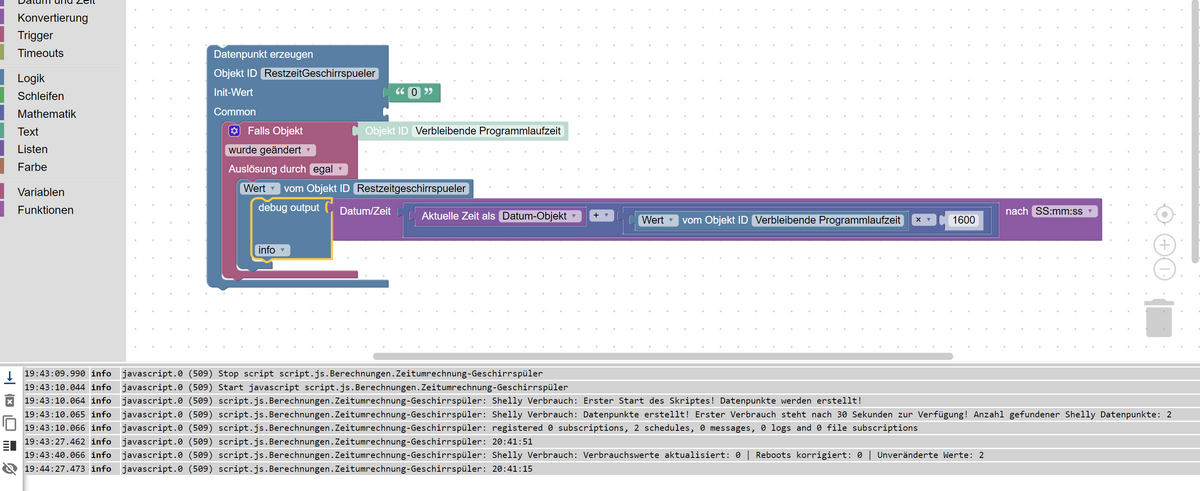
Task: Select log row 19:43:10.044 Start javascript
Action: click(x=610, y=386)
